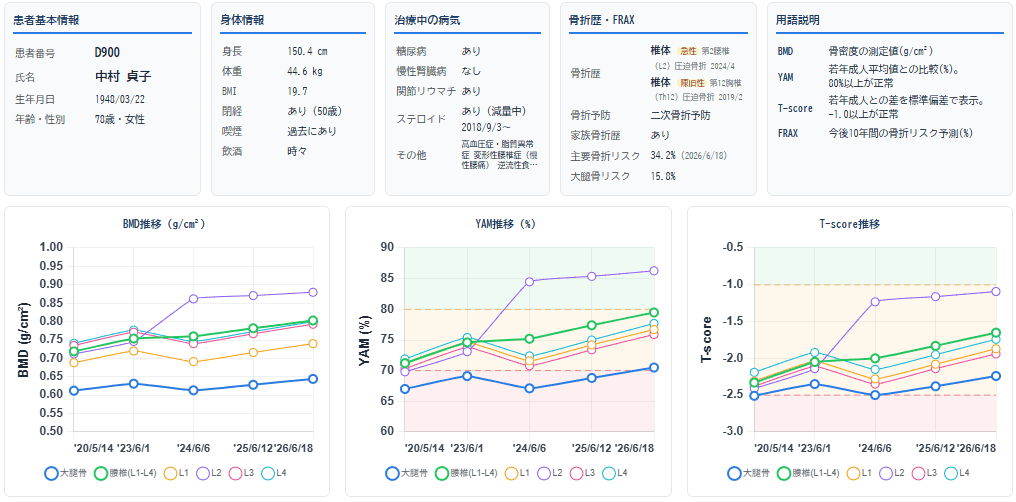The image size is (1016, 502).
Task: Select L2 data point at '26/6/18 in T-score chart
Action: click(995, 291)
